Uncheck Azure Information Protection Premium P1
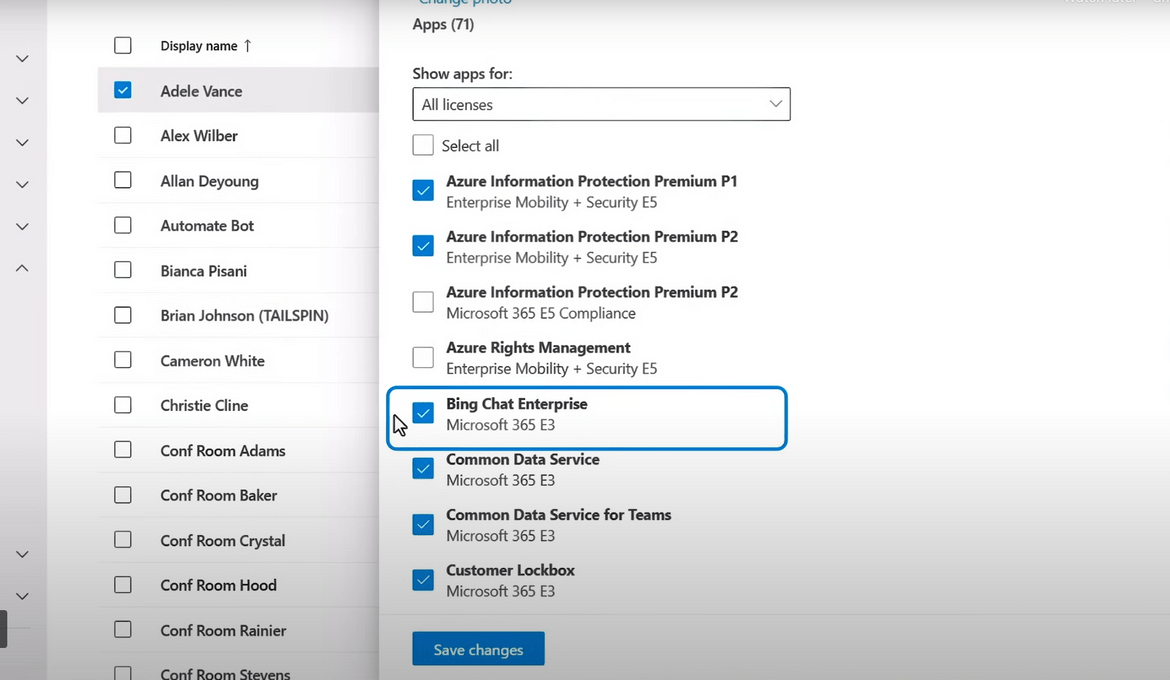The height and width of the screenshot is (680, 1170). pyautogui.click(x=423, y=190)
